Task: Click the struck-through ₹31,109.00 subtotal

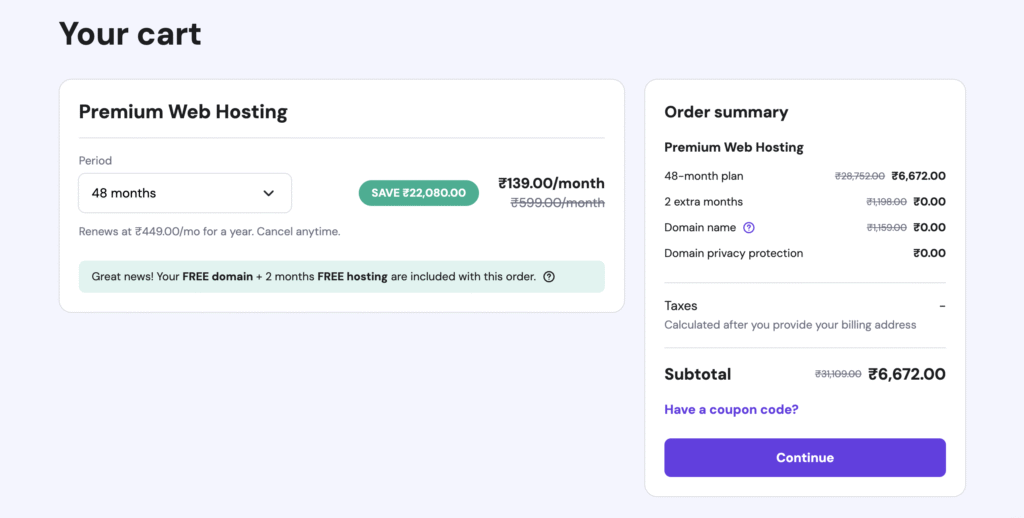Action: (838, 374)
